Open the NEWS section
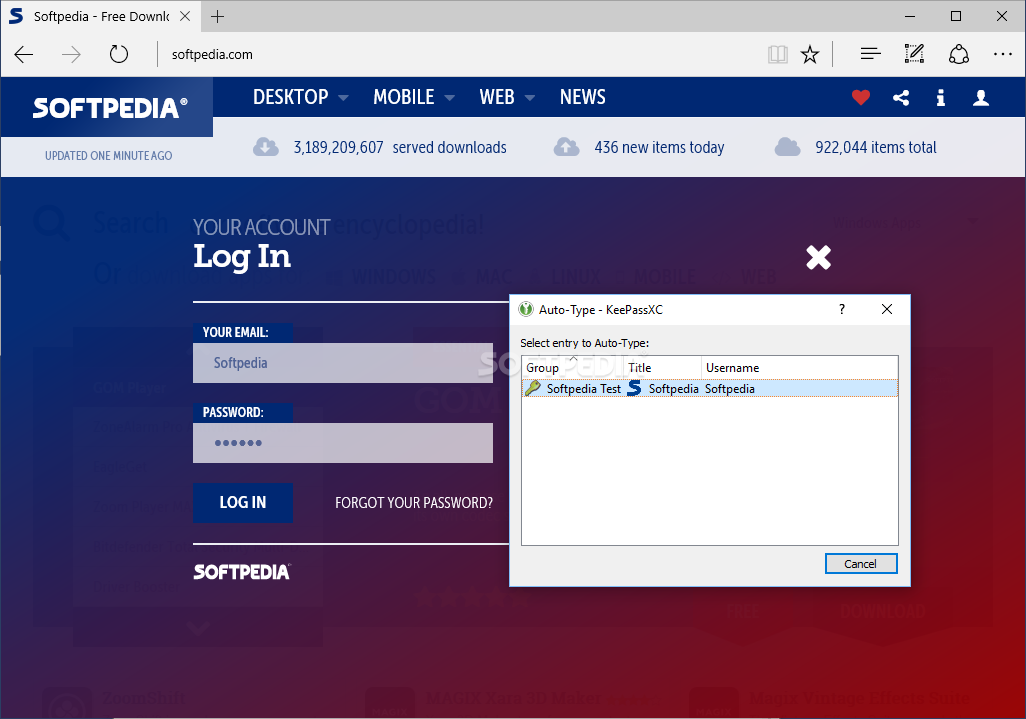This screenshot has height=719, width=1026. click(x=582, y=97)
